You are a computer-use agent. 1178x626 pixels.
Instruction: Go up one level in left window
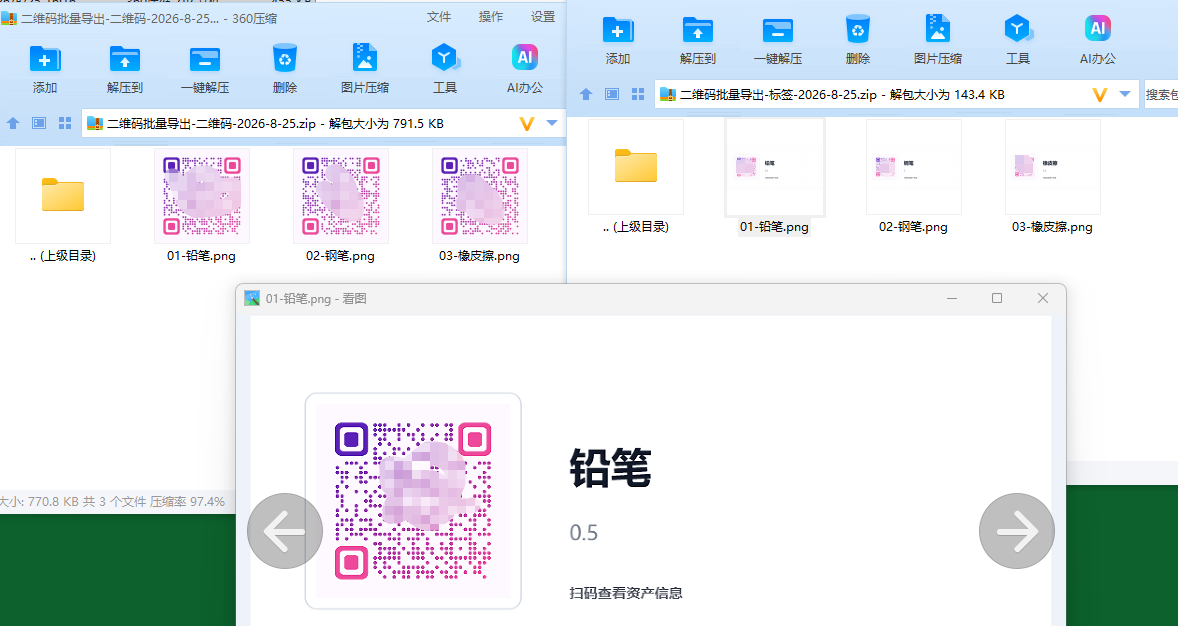tap(13, 123)
